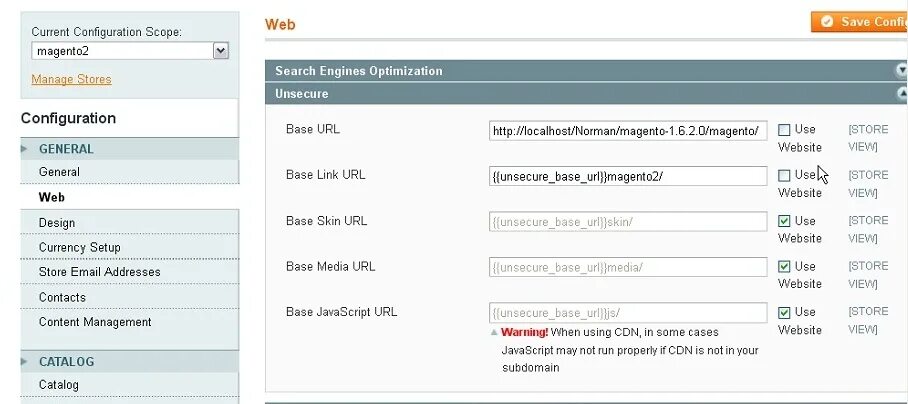Open the General configuration tab
Image resolution: width=908 pixels, height=404 pixels.
pos(130,172)
